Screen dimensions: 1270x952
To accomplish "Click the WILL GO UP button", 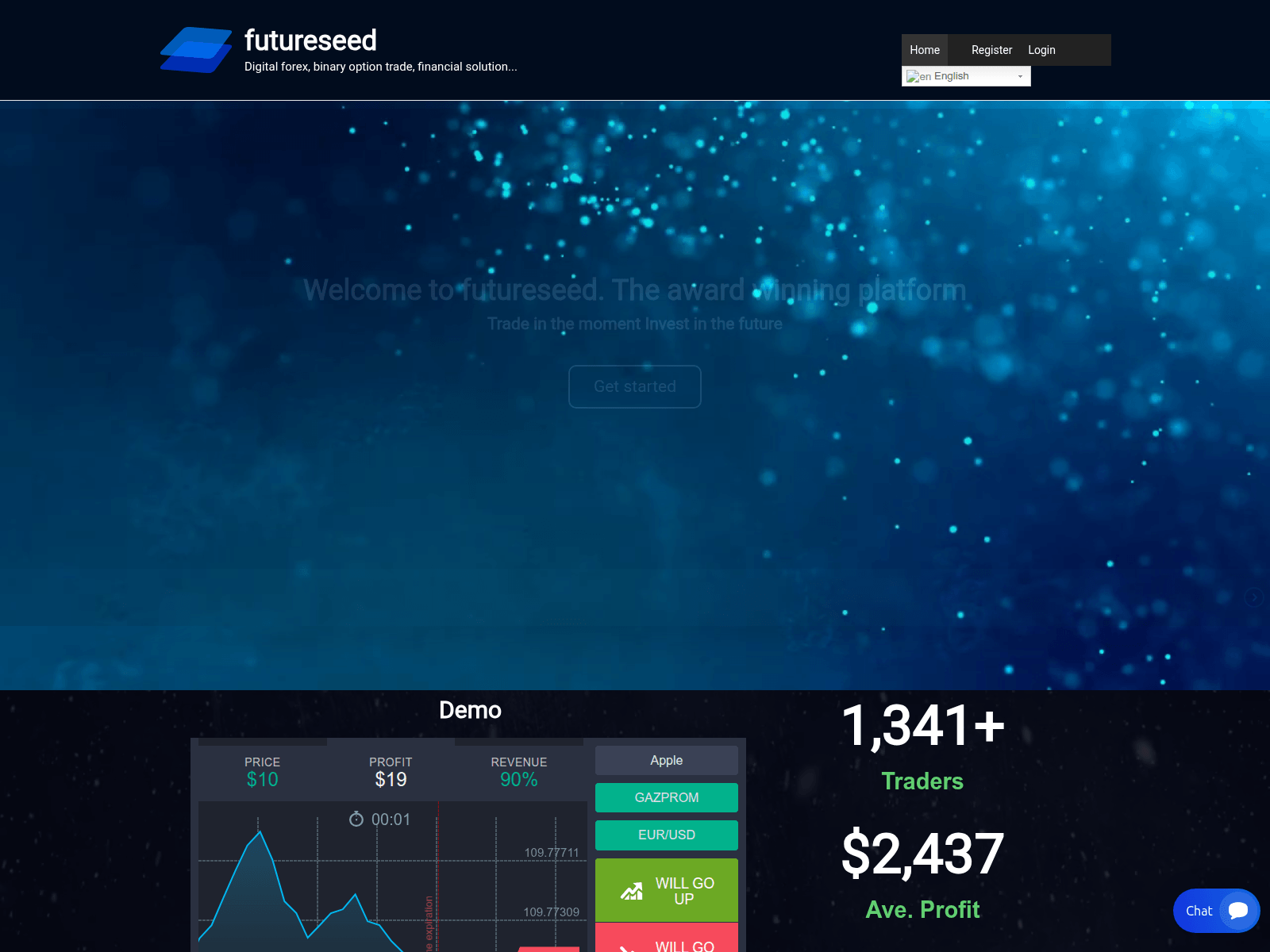I will (x=667, y=890).
